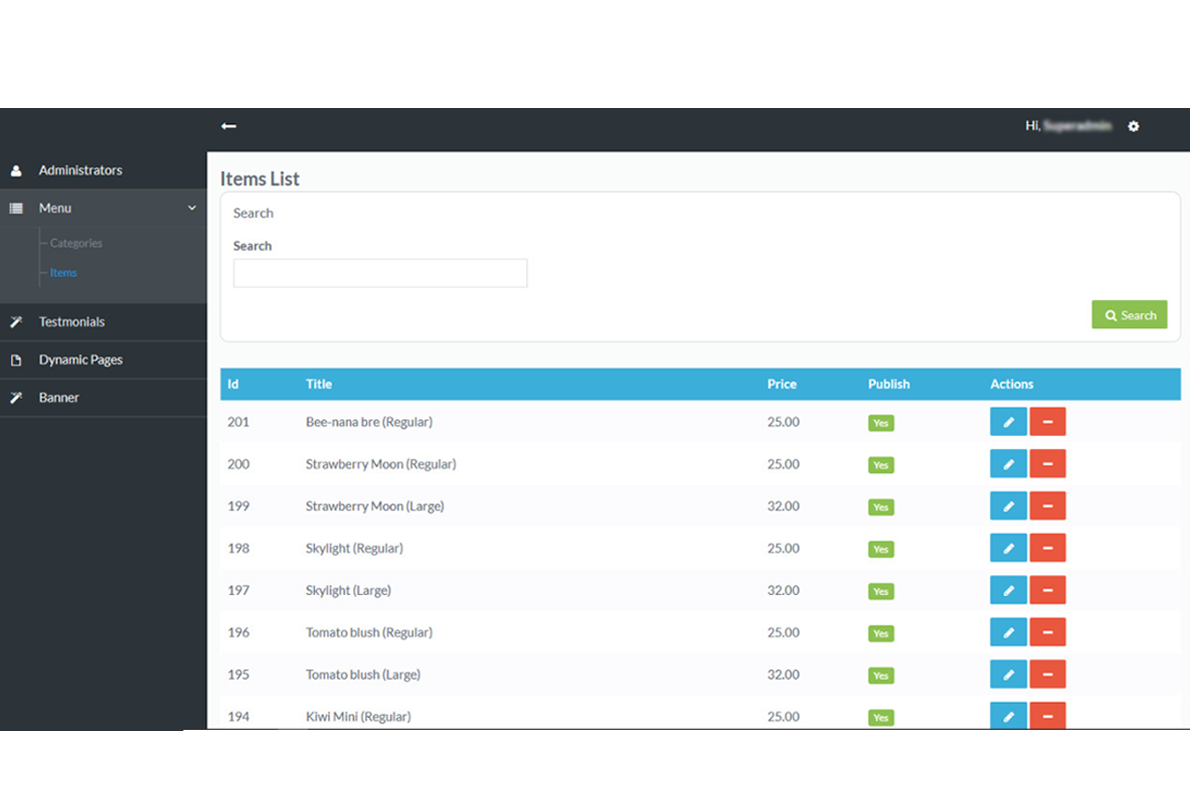Toggle the Yes badge on Tomato blush (Large)
The image size is (1190, 788).
point(880,675)
